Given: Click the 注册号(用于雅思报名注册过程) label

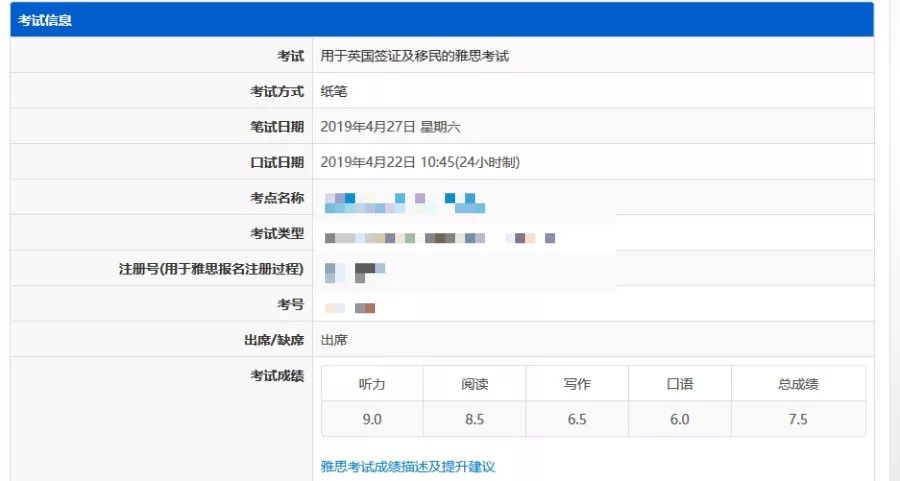Looking at the screenshot, I should point(211,269).
